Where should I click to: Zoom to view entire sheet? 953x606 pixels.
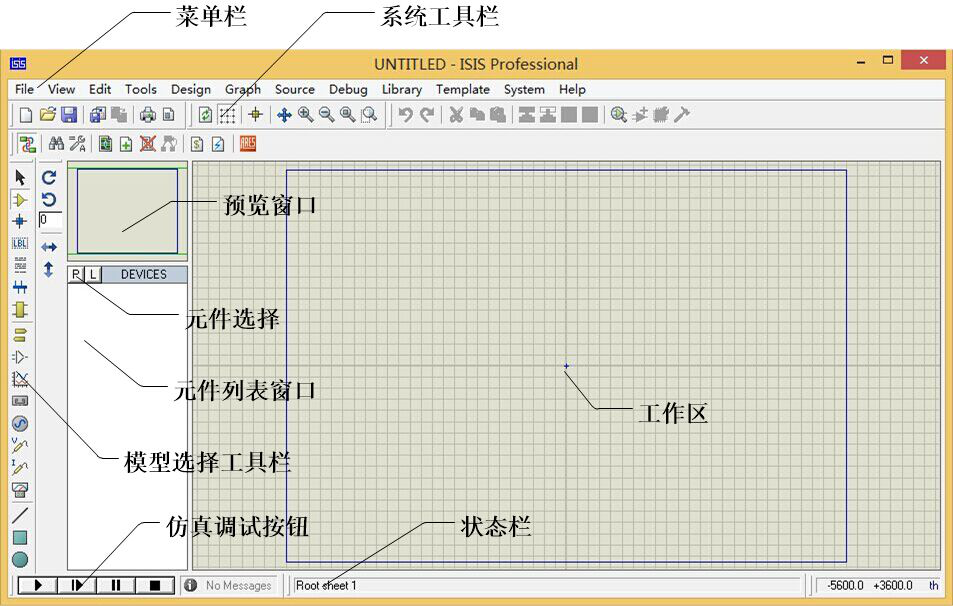point(348,114)
